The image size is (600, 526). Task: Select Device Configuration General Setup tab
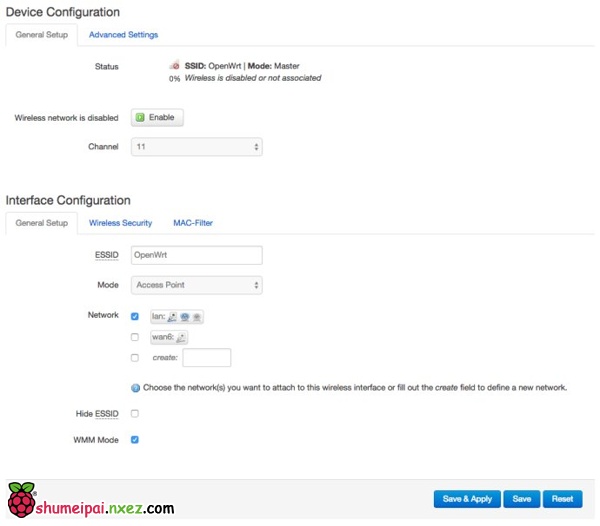pos(42,35)
